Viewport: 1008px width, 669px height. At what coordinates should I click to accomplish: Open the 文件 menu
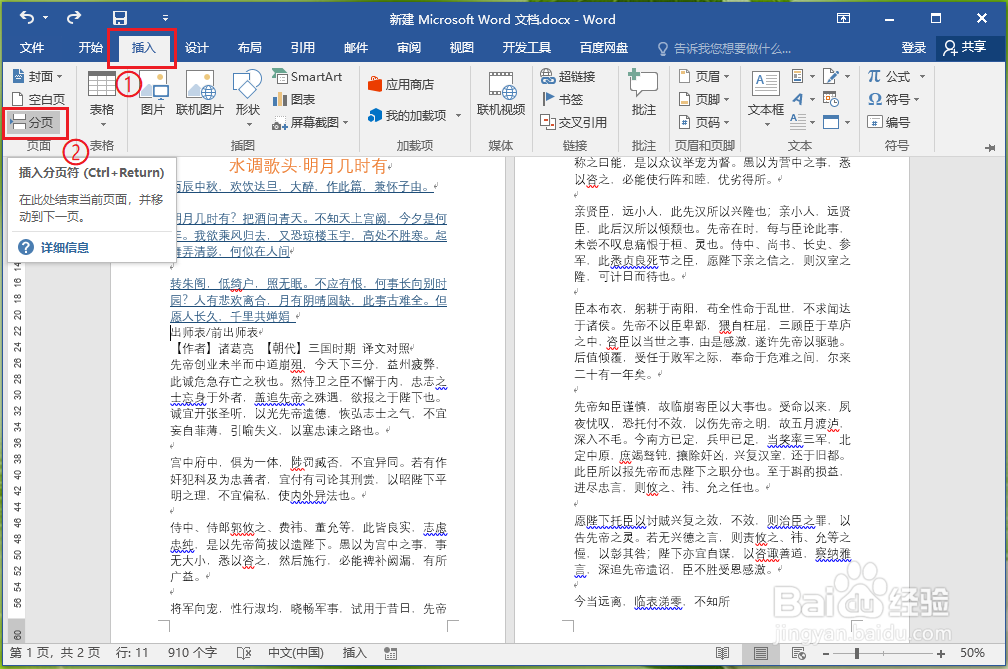pyautogui.click(x=33, y=47)
